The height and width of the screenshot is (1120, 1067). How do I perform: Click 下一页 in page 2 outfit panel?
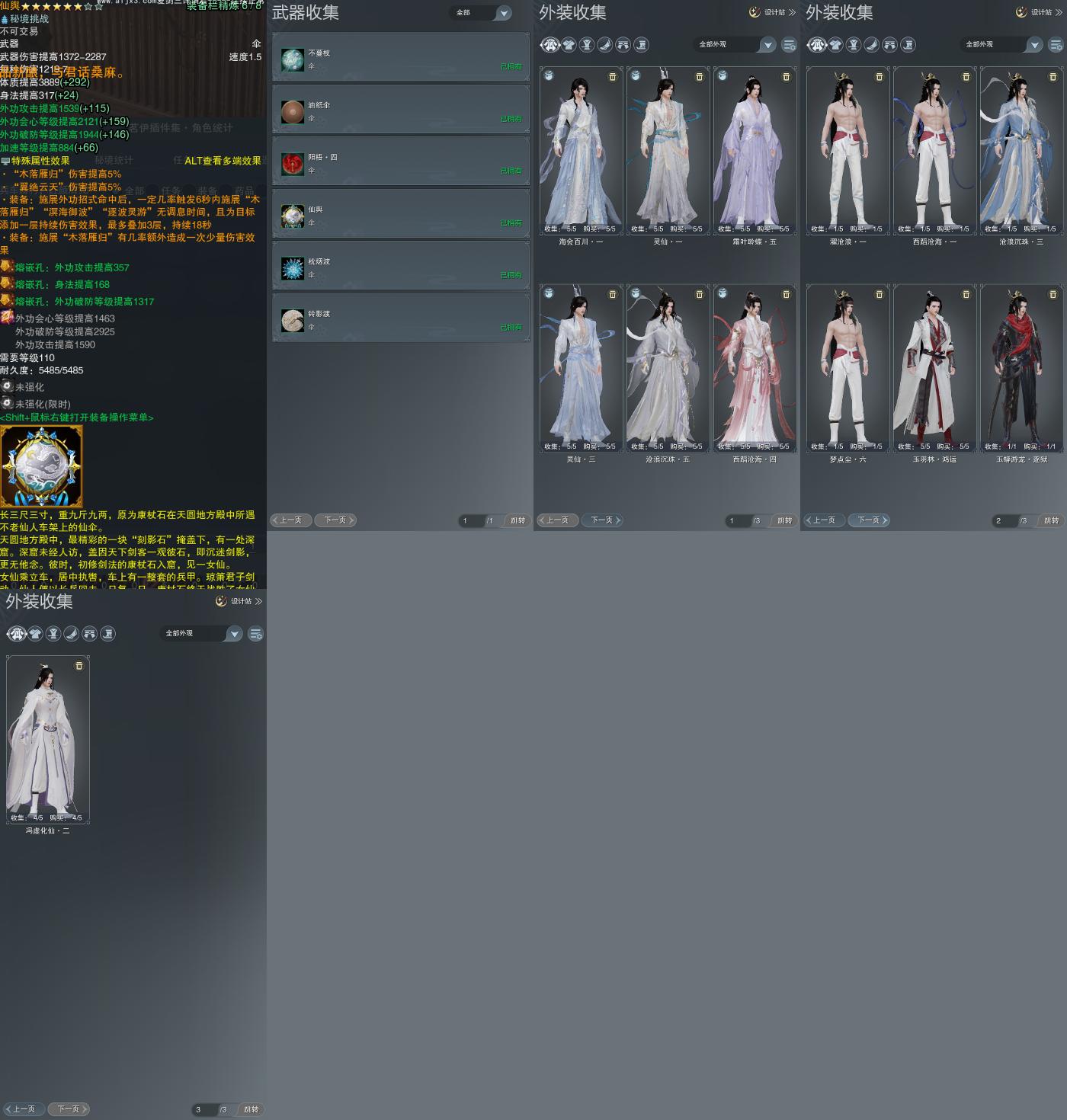click(869, 520)
